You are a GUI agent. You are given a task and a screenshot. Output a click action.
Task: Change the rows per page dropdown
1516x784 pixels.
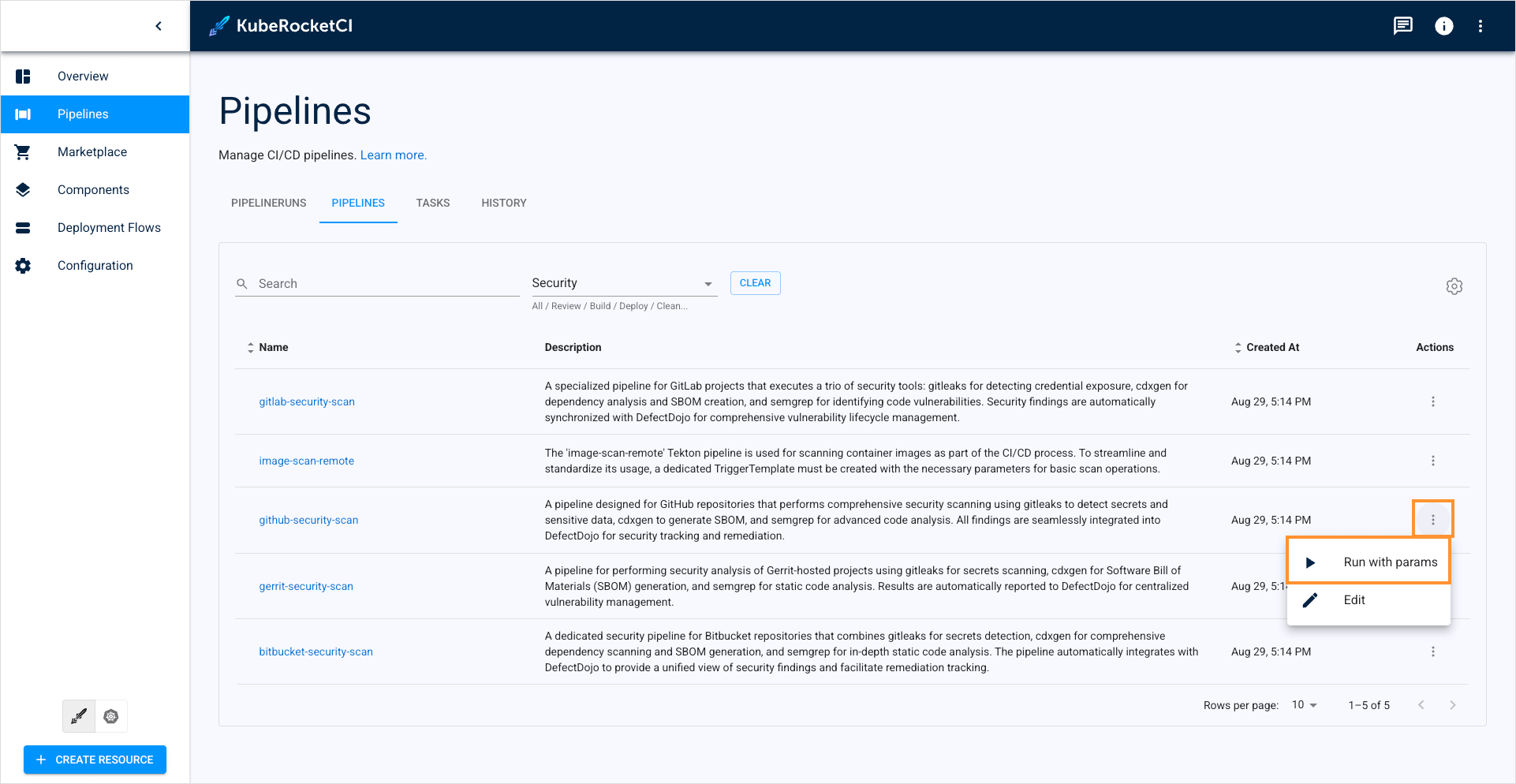coord(1304,705)
